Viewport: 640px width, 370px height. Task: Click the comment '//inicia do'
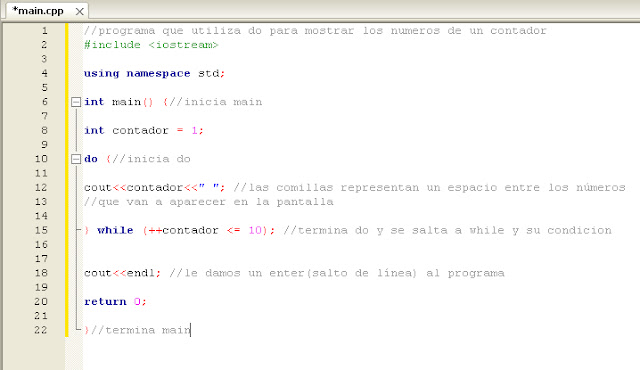[x=151, y=159]
